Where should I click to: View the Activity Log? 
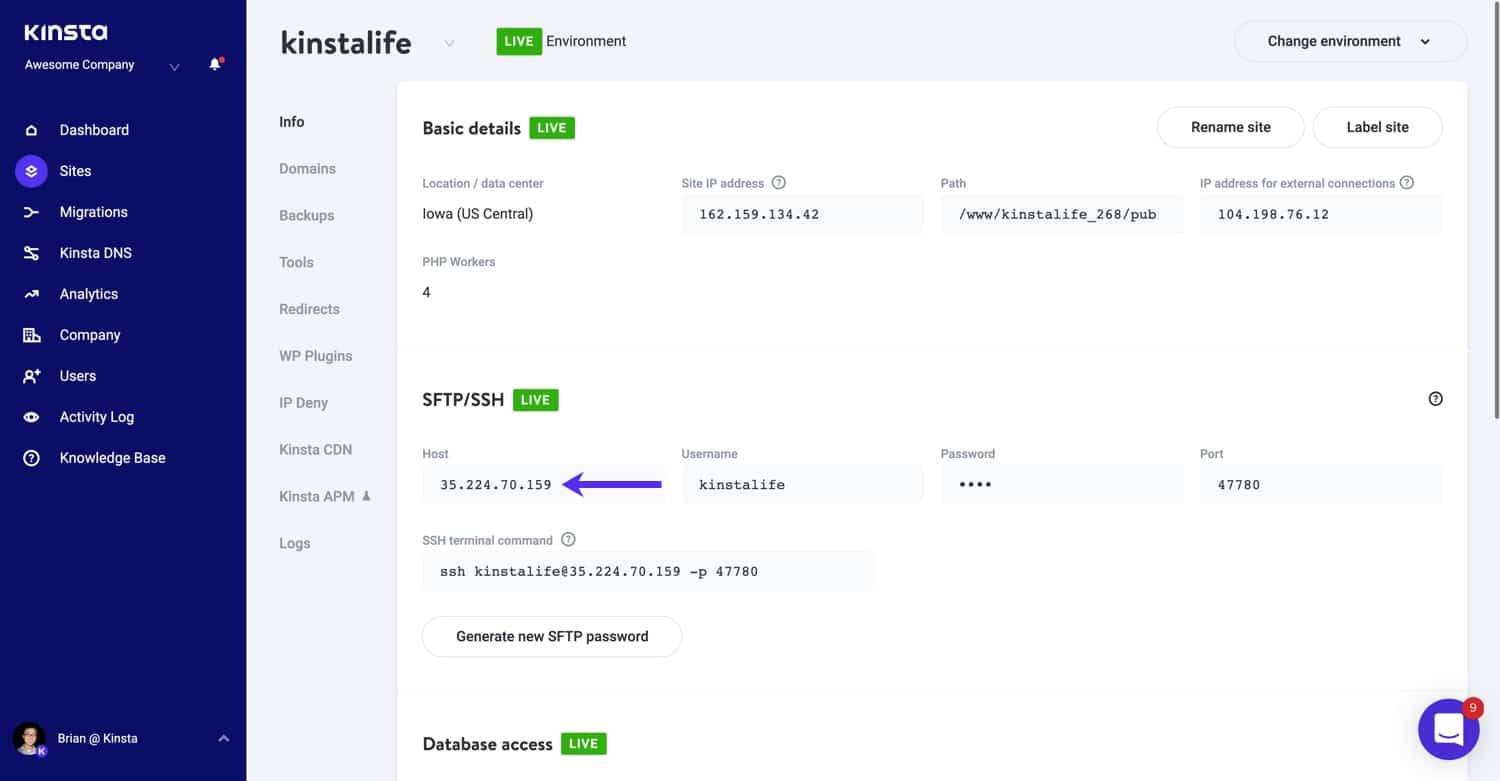(97, 416)
